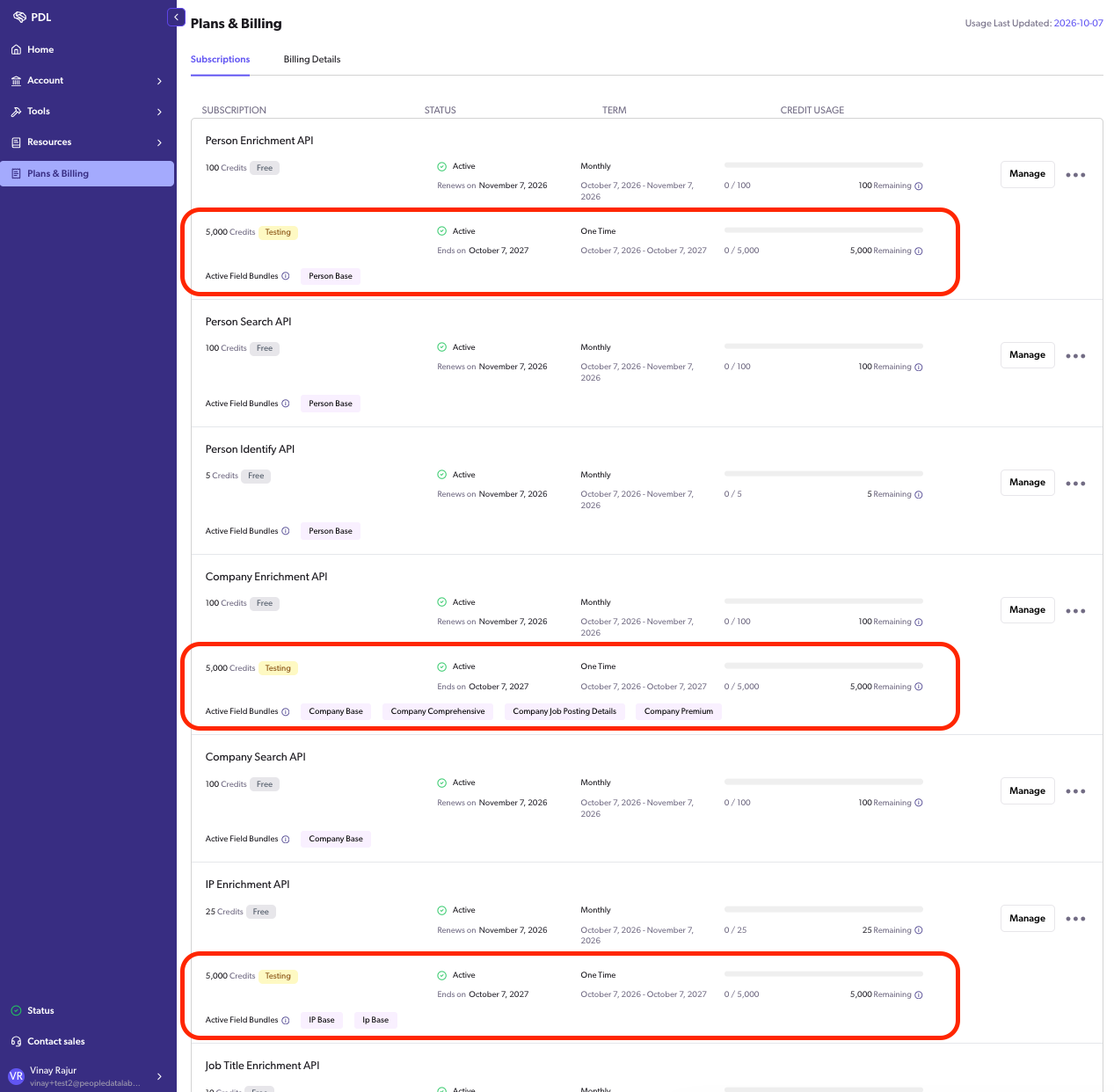This screenshot has width=1114, height=1092.
Task: Click the Company Premium bundle tag
Action: 679,711
